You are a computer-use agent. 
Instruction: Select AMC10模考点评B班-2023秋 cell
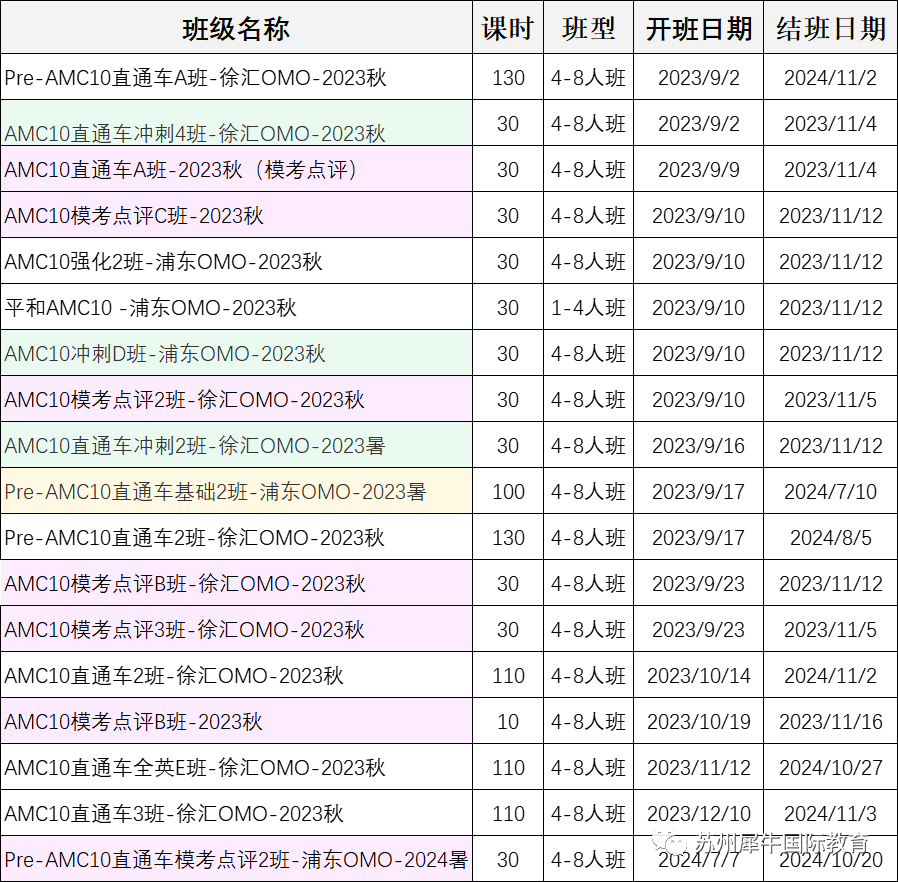point(236,721)
